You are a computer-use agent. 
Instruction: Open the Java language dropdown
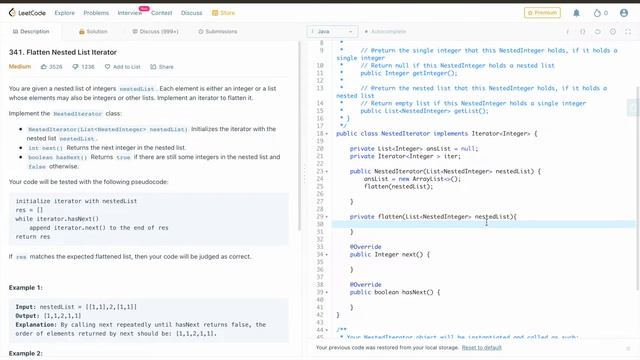tap(332, 31)
